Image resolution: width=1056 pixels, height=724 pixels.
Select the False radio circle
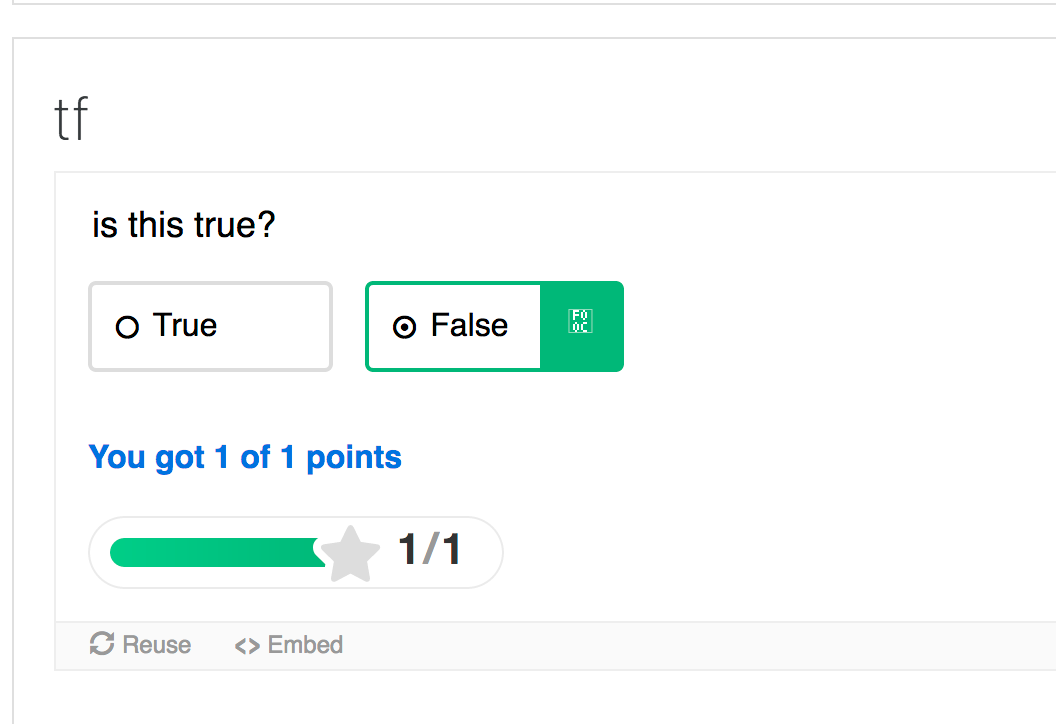click(404, 327)
